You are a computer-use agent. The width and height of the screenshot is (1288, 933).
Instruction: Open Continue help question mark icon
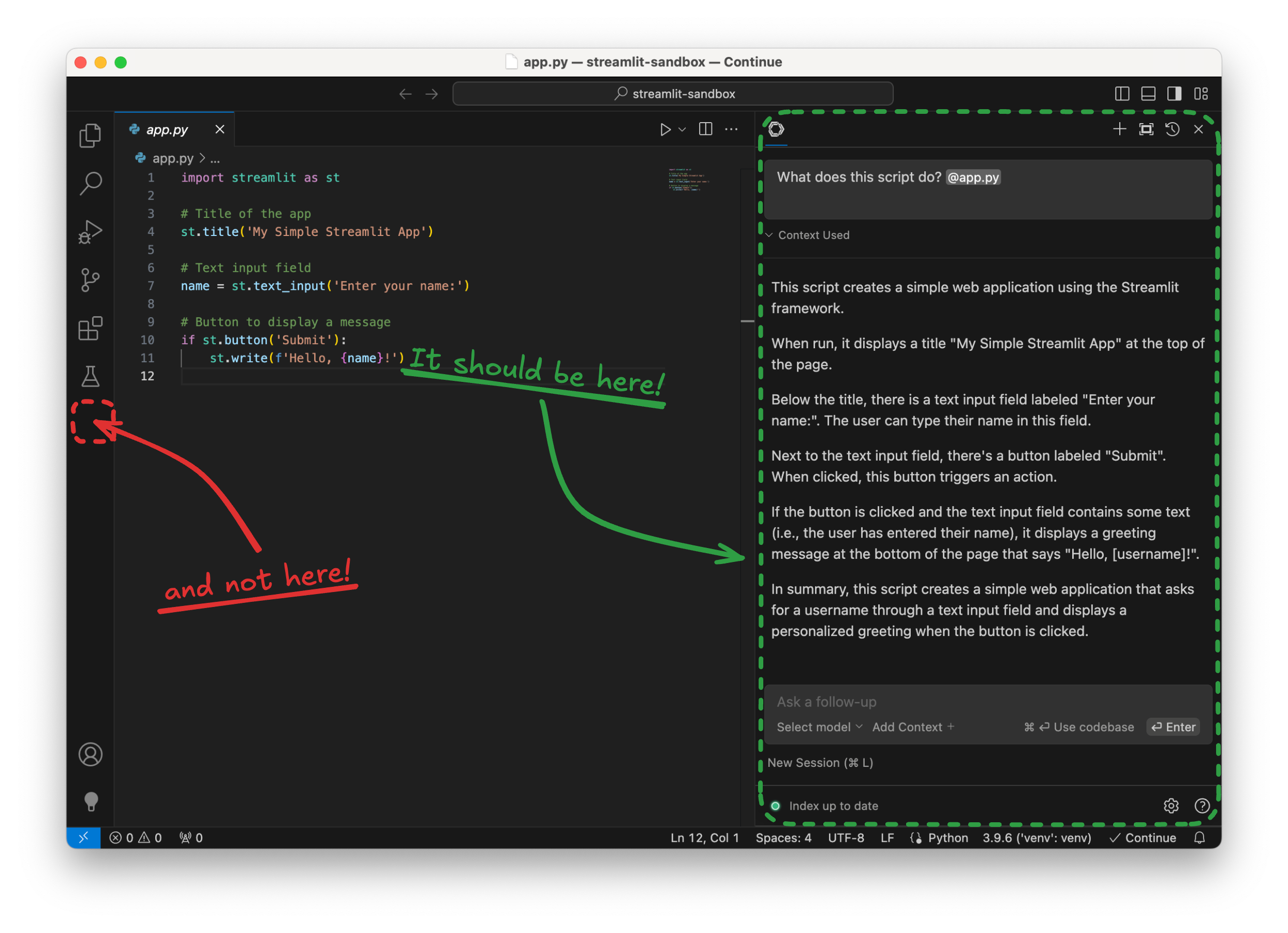(x=1201, y=806)
